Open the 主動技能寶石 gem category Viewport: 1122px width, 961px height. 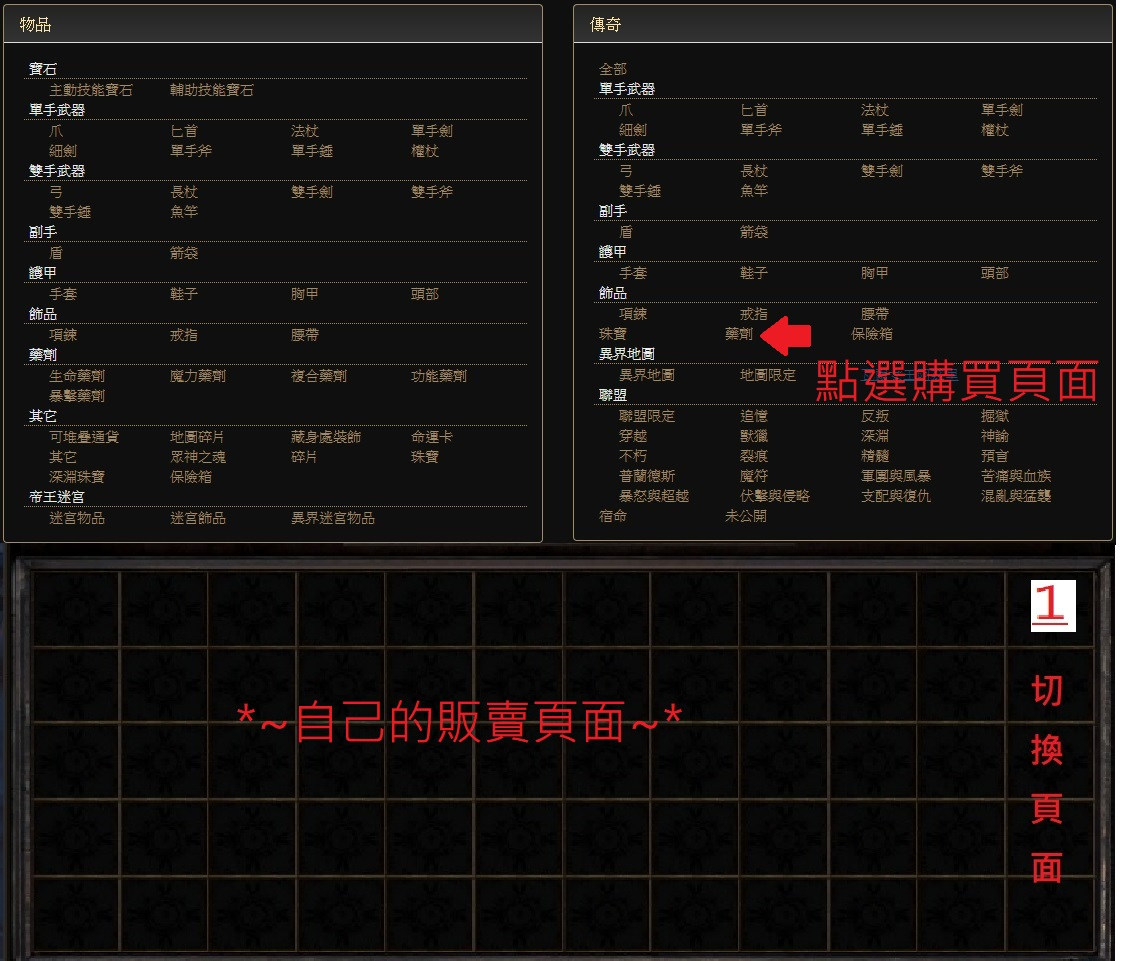tap(90, 88)
